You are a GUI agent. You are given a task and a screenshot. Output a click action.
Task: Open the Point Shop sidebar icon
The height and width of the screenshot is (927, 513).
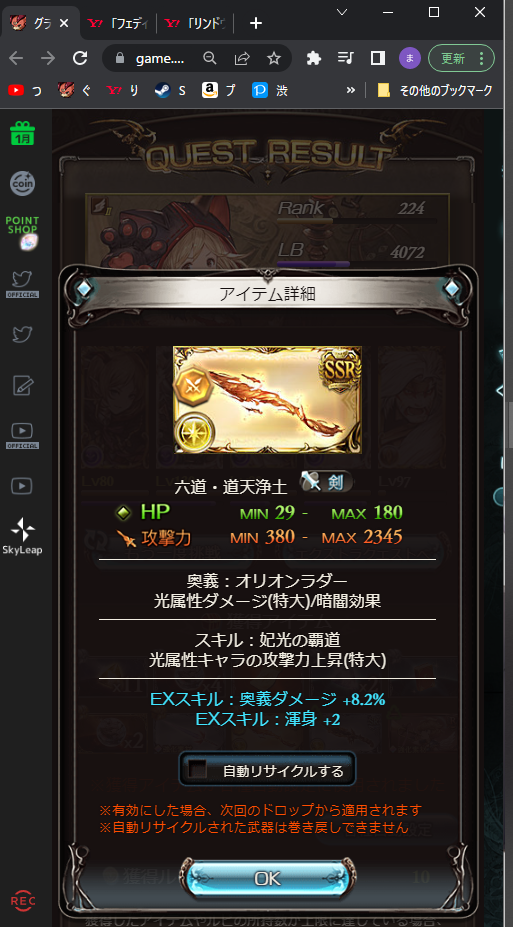tap(22, 232)
